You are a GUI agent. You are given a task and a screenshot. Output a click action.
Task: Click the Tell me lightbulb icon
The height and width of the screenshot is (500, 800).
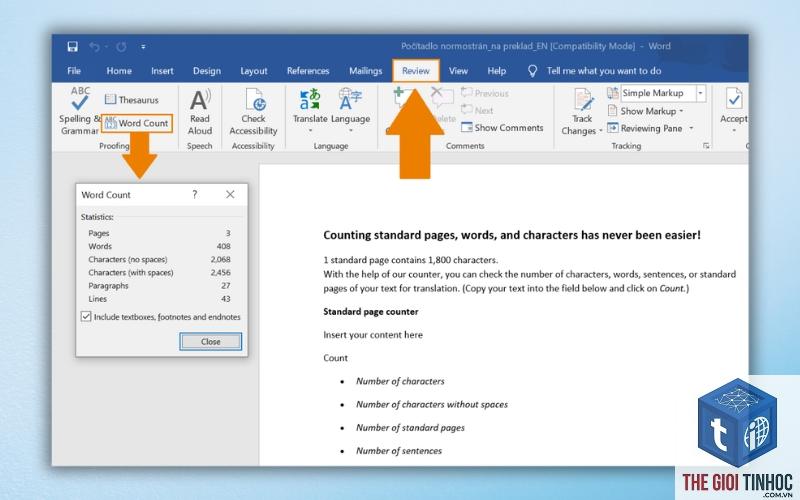tap(532, 71)
